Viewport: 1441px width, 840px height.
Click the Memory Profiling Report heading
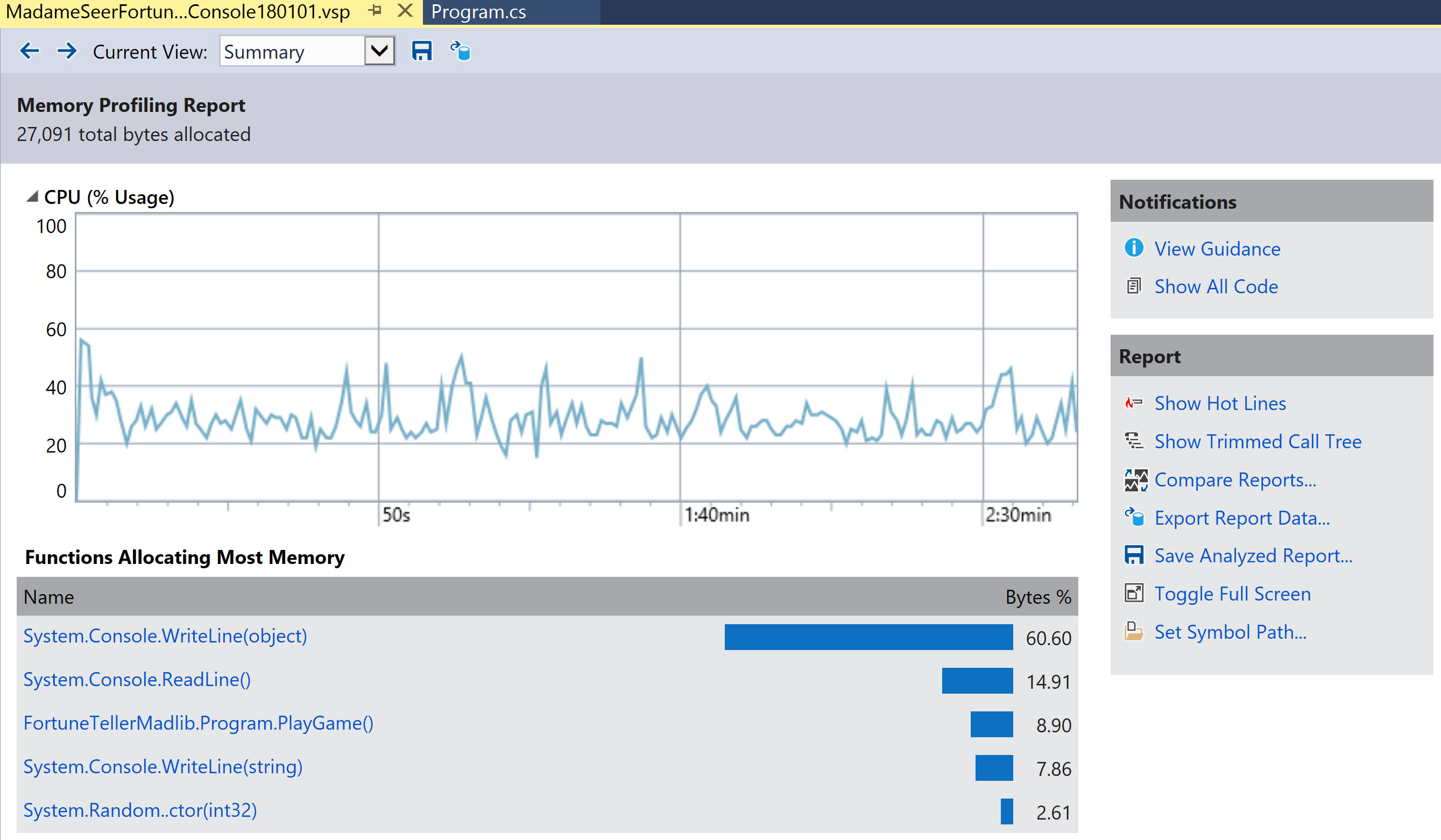tap(131, 105)
